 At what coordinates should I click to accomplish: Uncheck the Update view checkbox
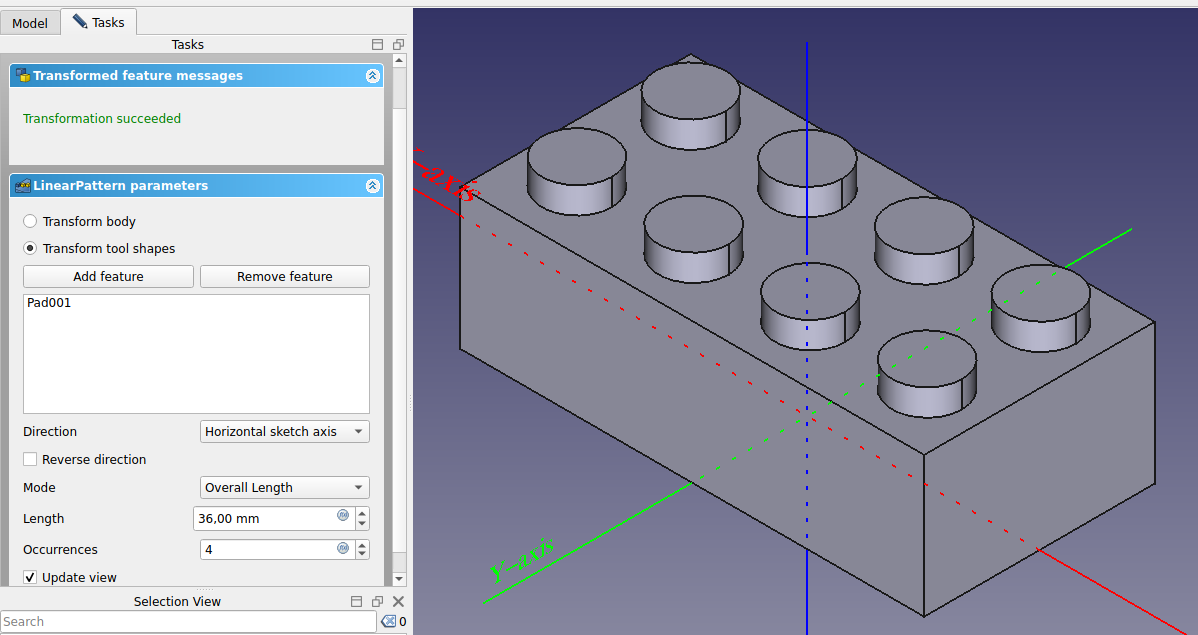click(x=30, y=578)
